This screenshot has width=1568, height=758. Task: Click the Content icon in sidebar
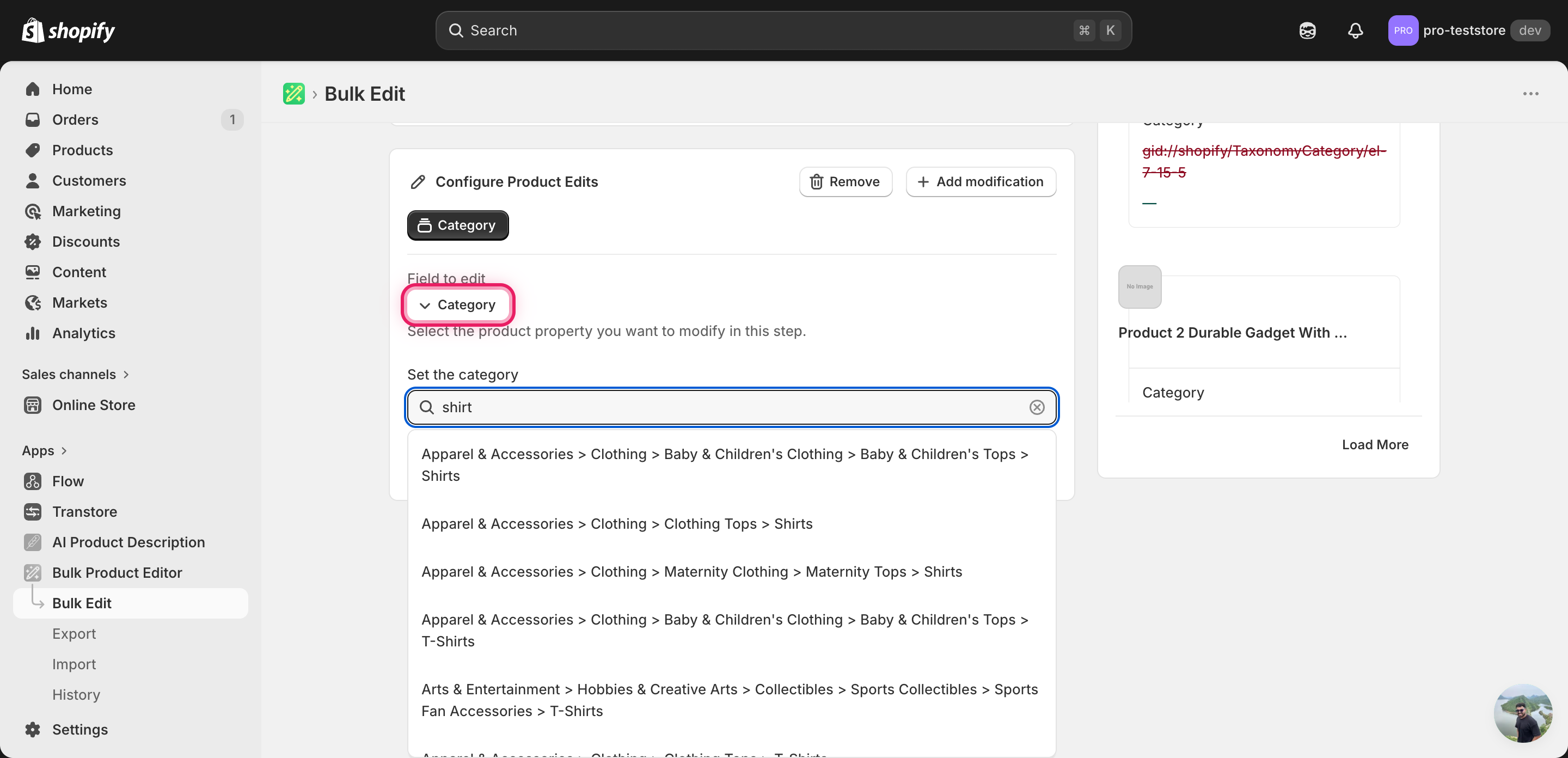pos(32,272)
